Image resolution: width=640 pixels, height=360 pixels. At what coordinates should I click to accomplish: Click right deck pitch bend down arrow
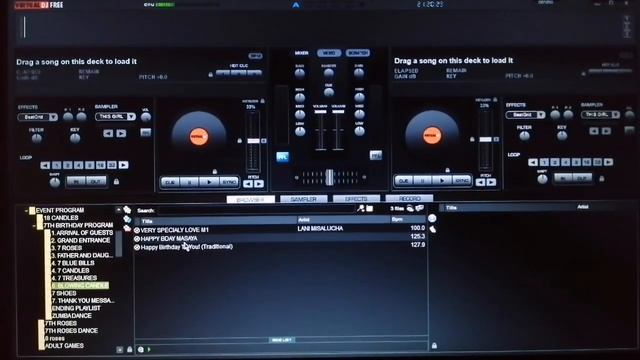click(480, 182)
